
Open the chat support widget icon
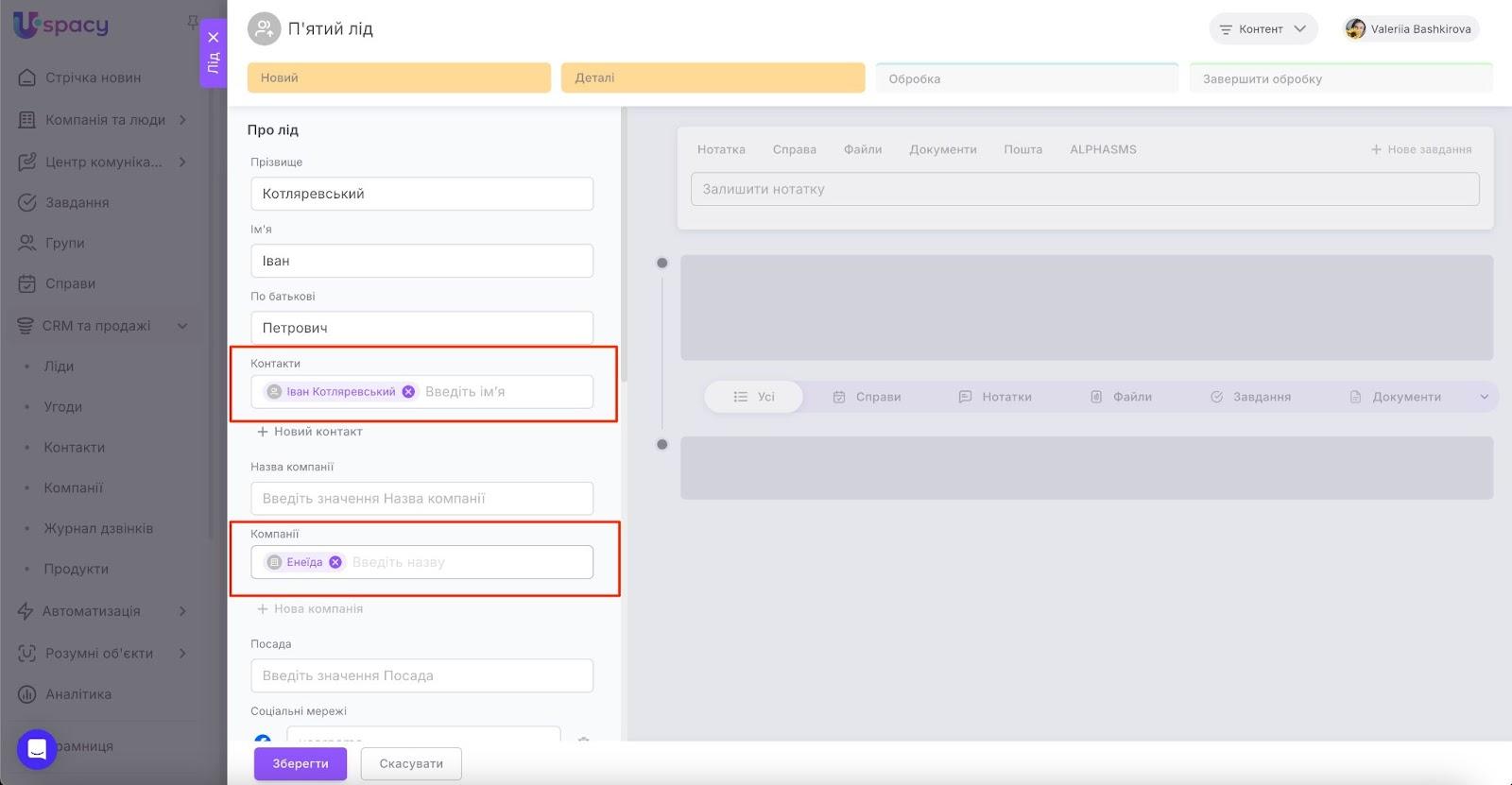click(37, 750)
